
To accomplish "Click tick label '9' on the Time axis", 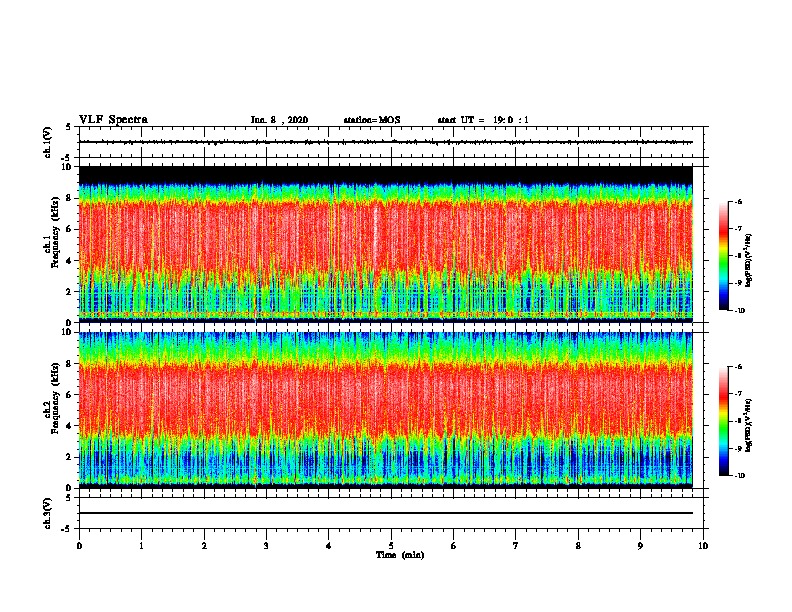I will tap(640, 546).
